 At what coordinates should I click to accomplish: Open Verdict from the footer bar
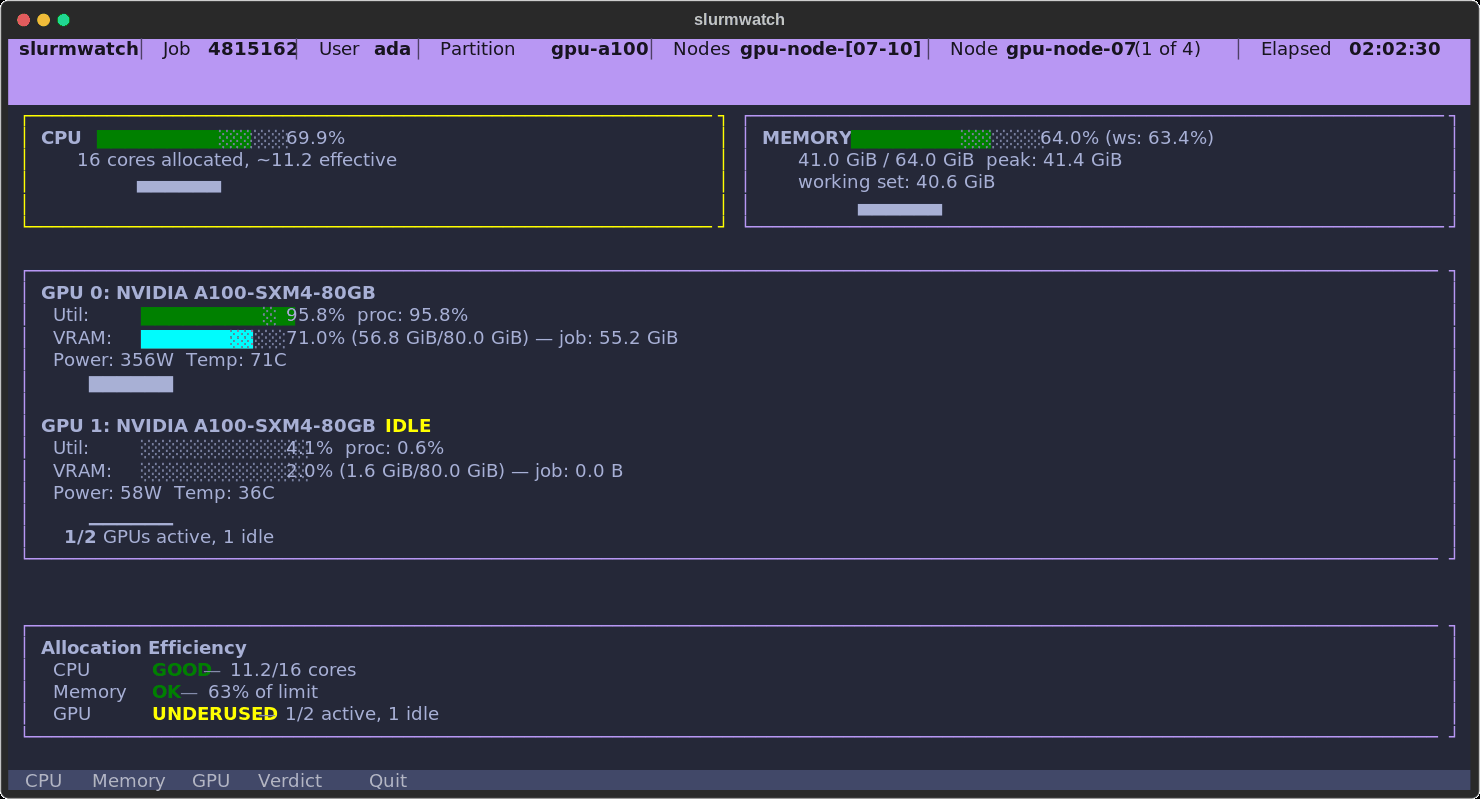coord(290,781)
